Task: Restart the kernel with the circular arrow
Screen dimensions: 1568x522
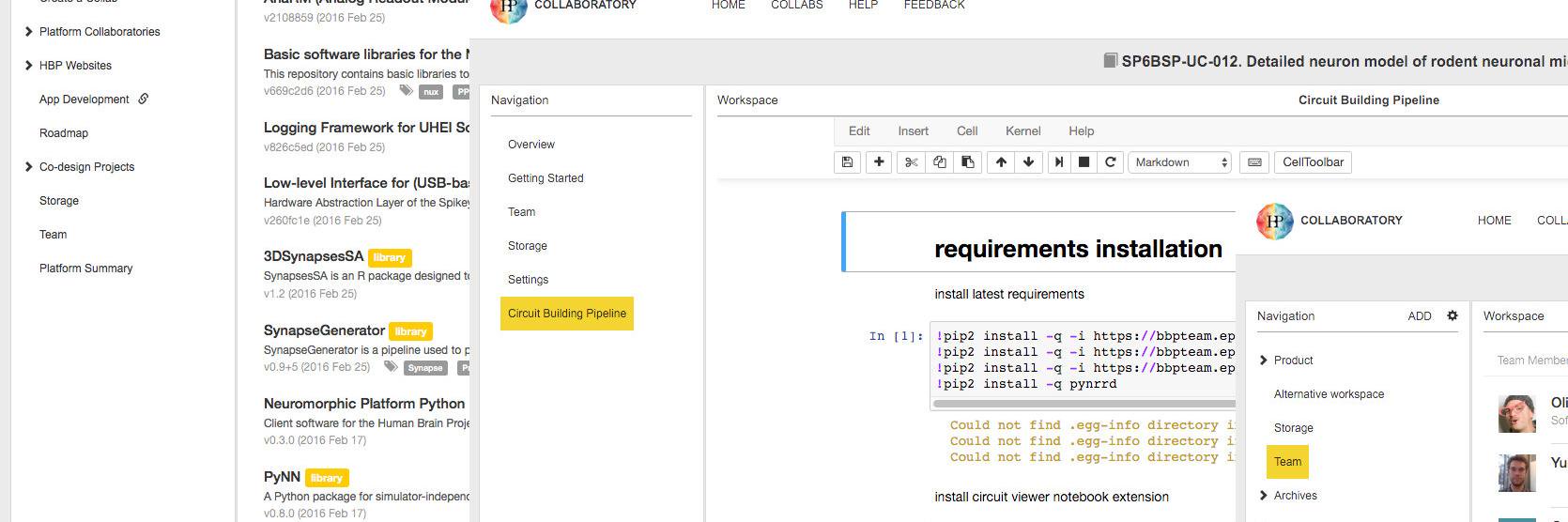Action: 1110,162
